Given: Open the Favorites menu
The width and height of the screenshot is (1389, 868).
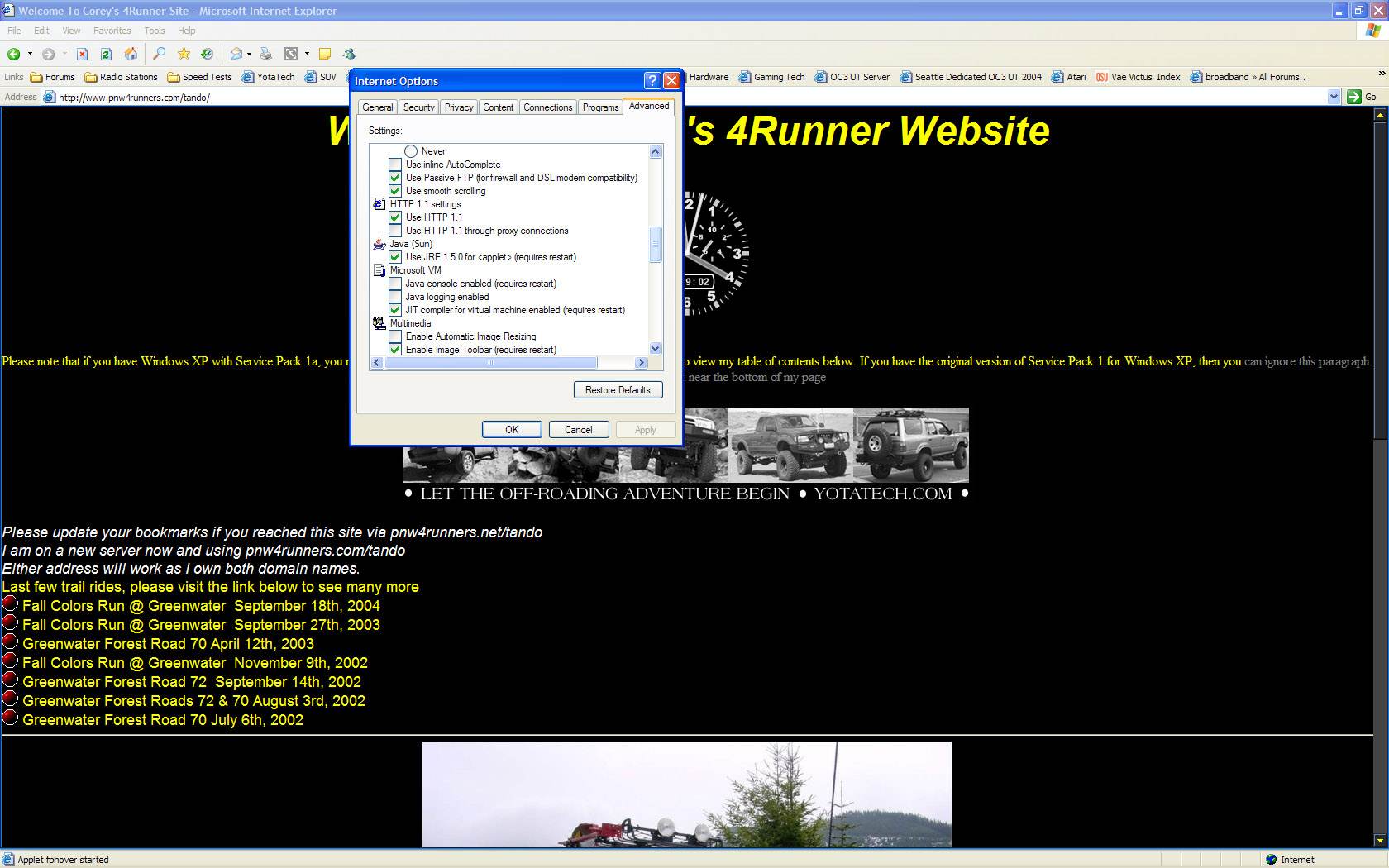Looking at the screenshot, I should [x=112, y=31].
